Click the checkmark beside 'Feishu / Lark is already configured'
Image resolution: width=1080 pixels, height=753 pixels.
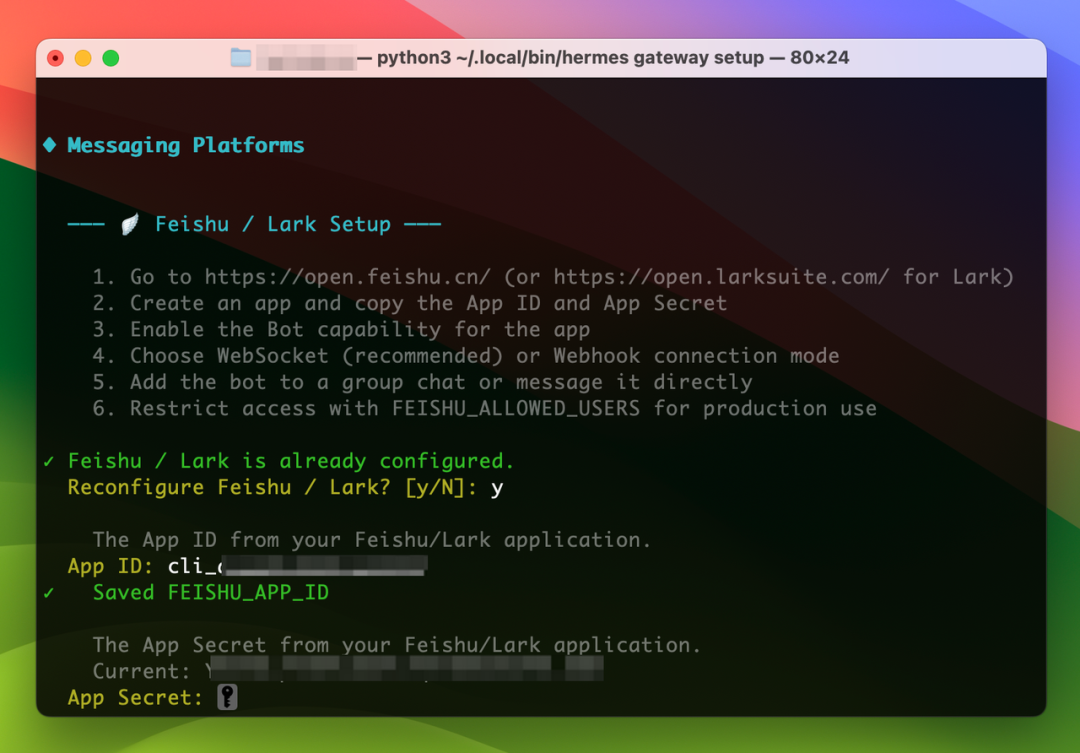(x=49, y=461)
